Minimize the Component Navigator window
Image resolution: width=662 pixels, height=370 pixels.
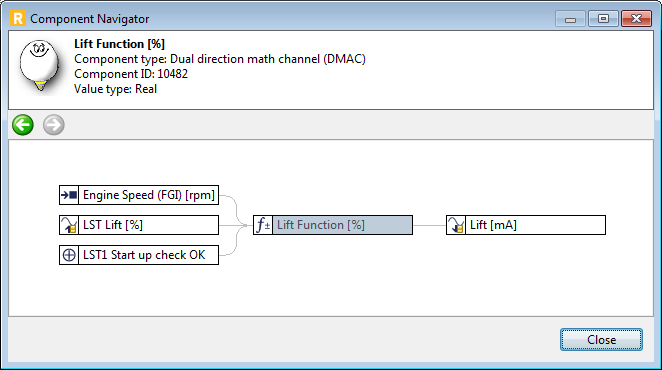click(570, 19)
